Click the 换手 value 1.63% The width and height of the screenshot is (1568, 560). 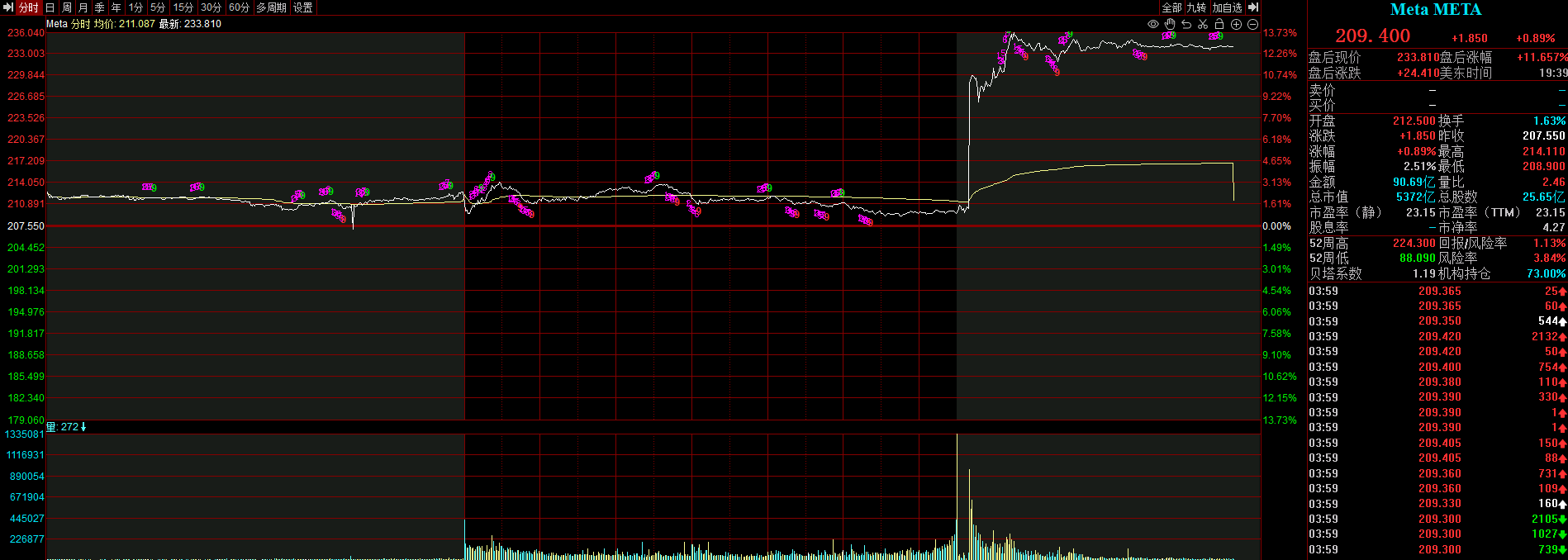[1550, 121]
